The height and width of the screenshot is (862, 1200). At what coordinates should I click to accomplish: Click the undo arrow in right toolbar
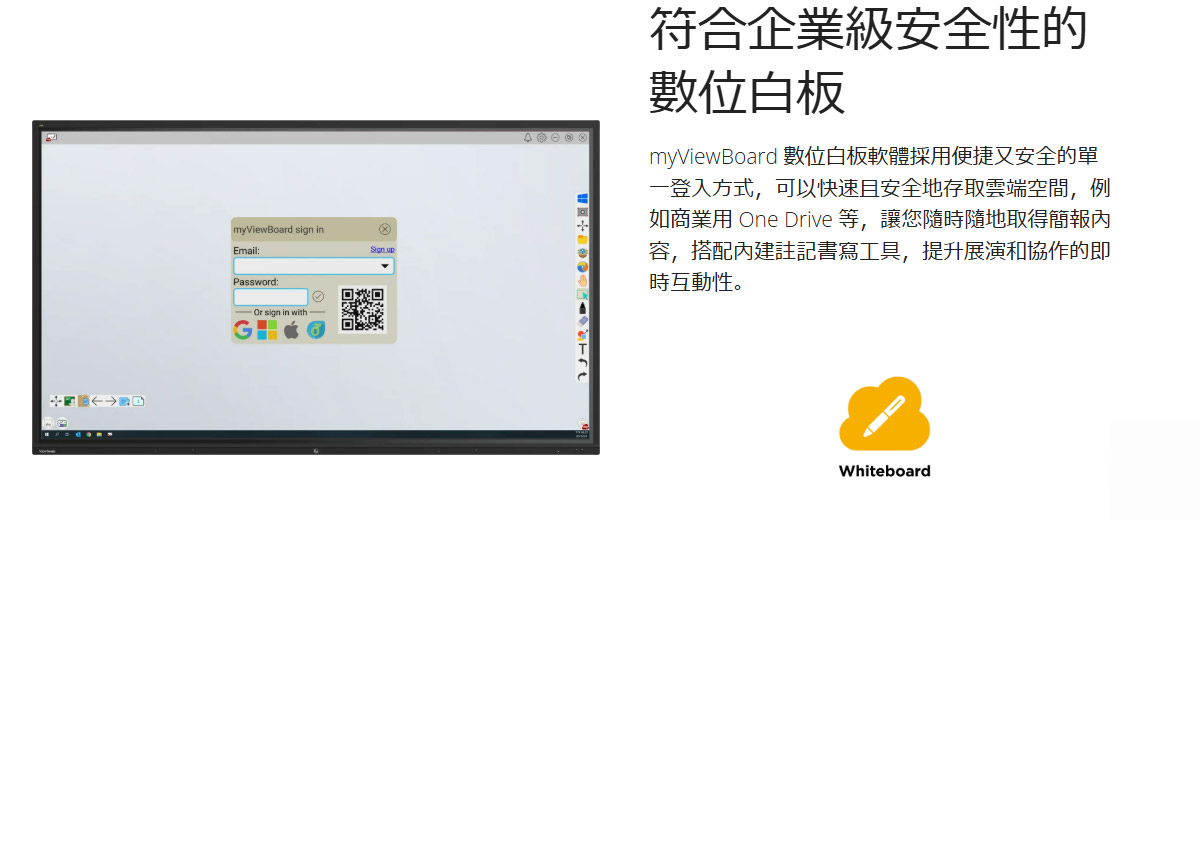point(582,362)
